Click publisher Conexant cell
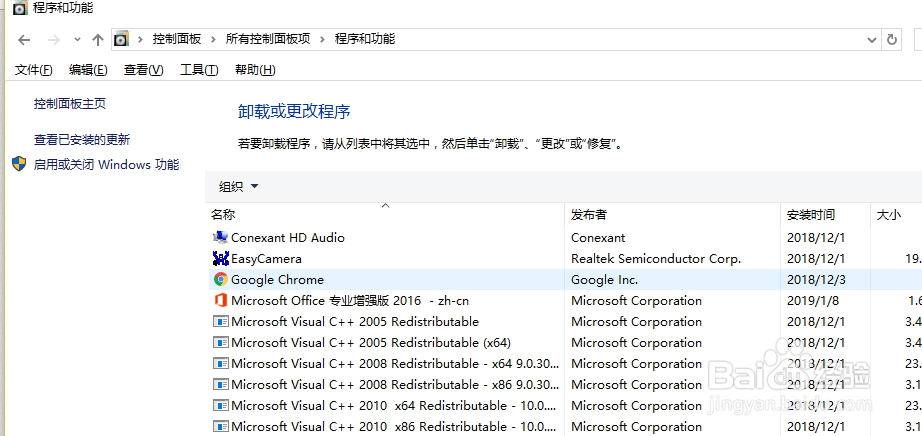 (x=598, y=238)
